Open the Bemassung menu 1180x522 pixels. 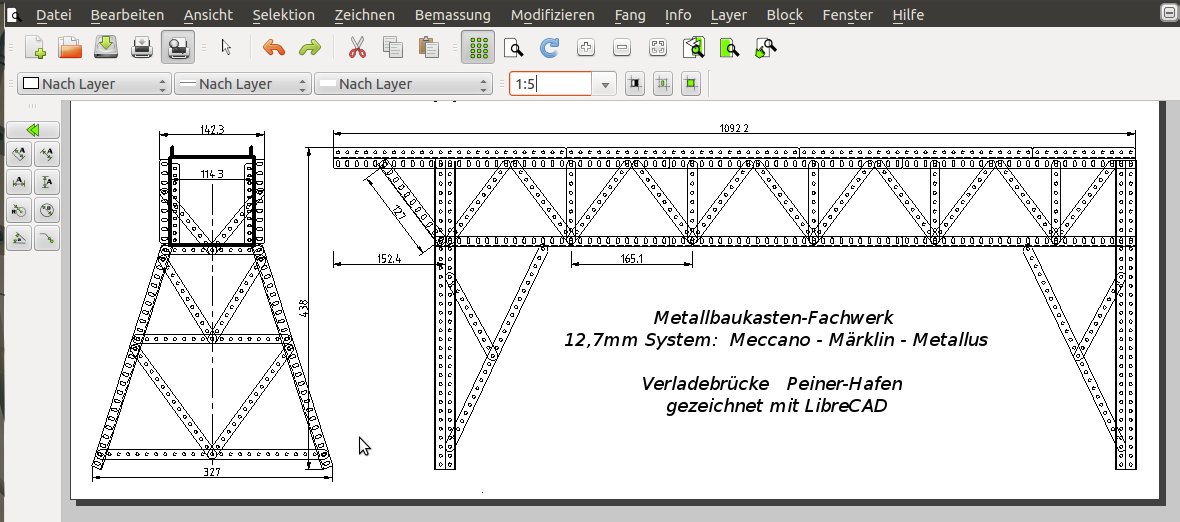[x=452, y=14]
